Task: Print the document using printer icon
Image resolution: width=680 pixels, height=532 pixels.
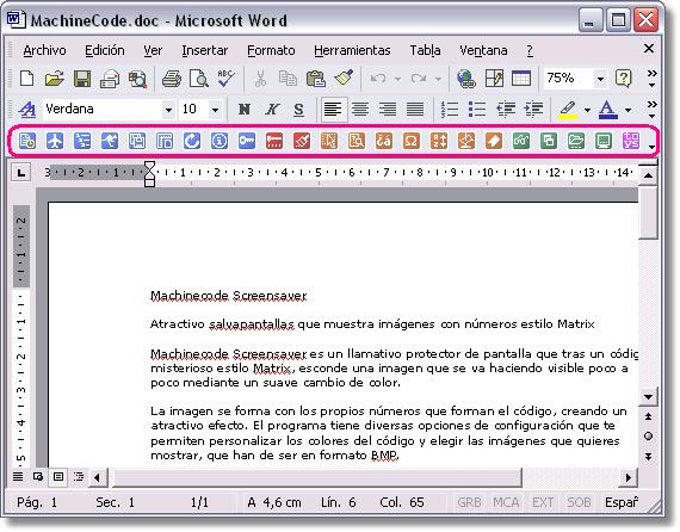Action: [x=171, y=79]
